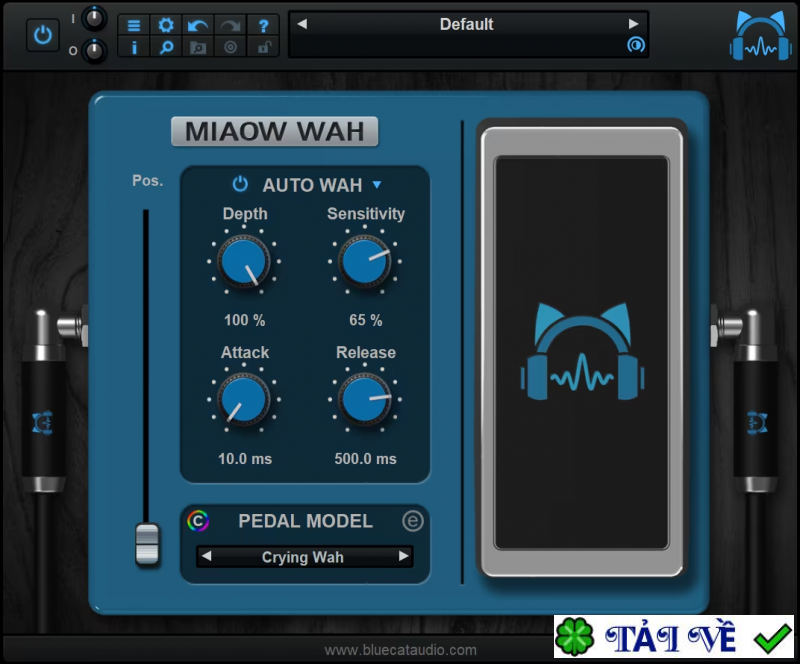This screenshot has height=664, width=800.
Task: Open the Default preset selector
Action: pos(467,24)
